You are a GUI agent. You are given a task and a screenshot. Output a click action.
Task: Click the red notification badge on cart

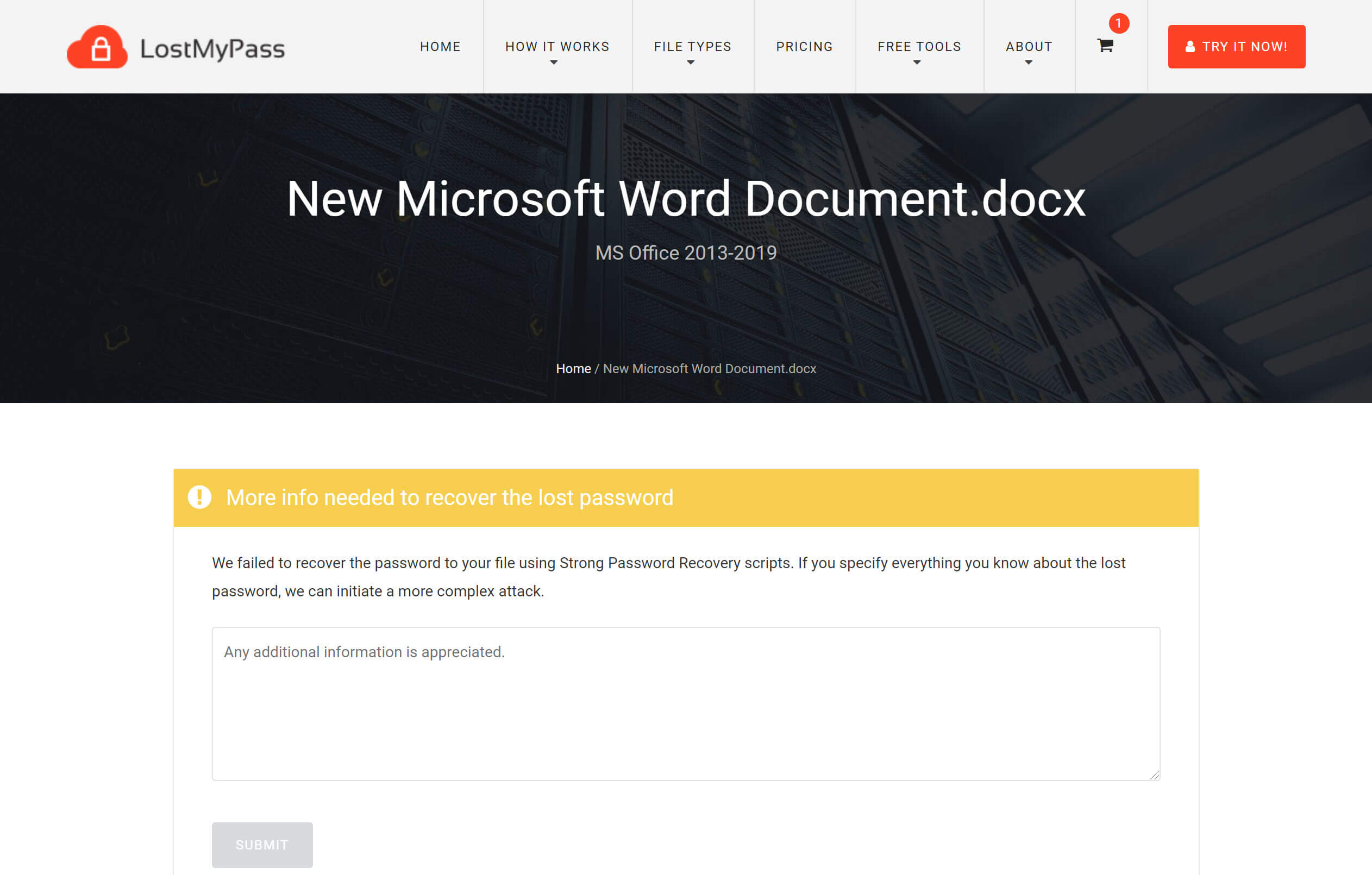click(1117, 22)
